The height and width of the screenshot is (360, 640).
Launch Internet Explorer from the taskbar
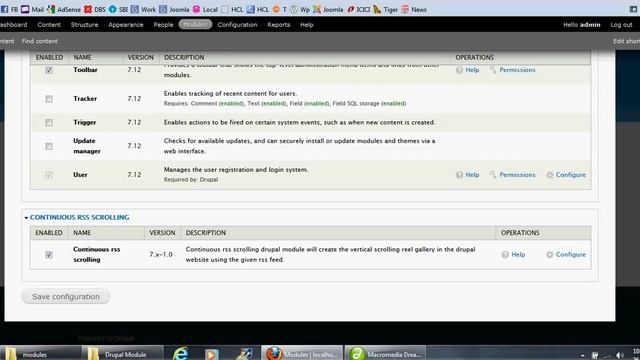click(180, 353)
